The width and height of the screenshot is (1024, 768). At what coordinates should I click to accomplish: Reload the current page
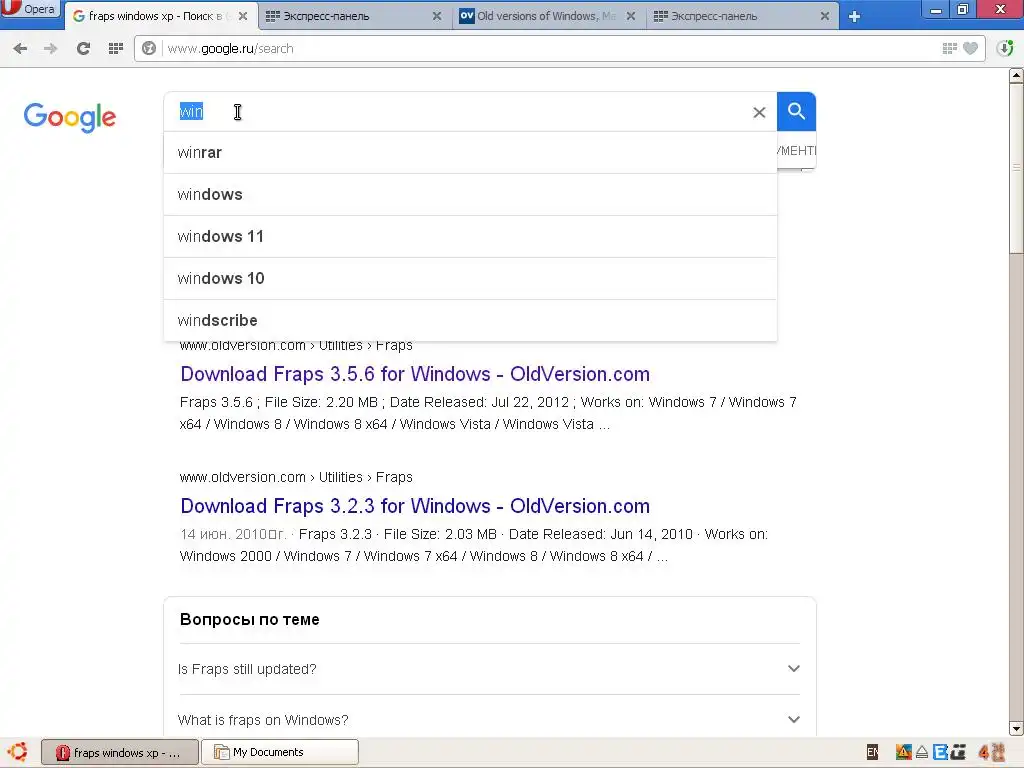tap(83, 48)
